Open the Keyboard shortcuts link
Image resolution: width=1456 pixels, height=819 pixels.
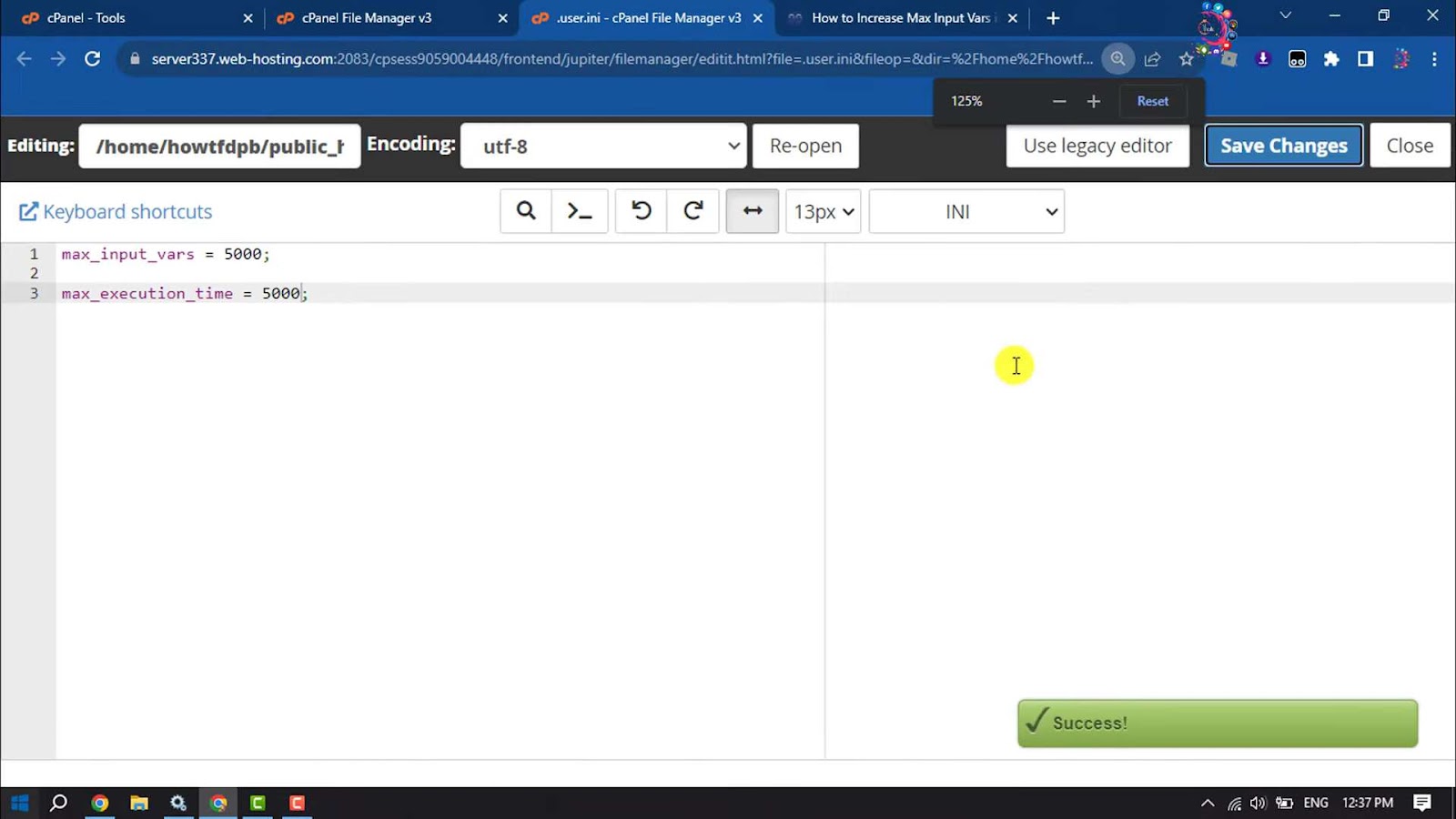(116, 212)
